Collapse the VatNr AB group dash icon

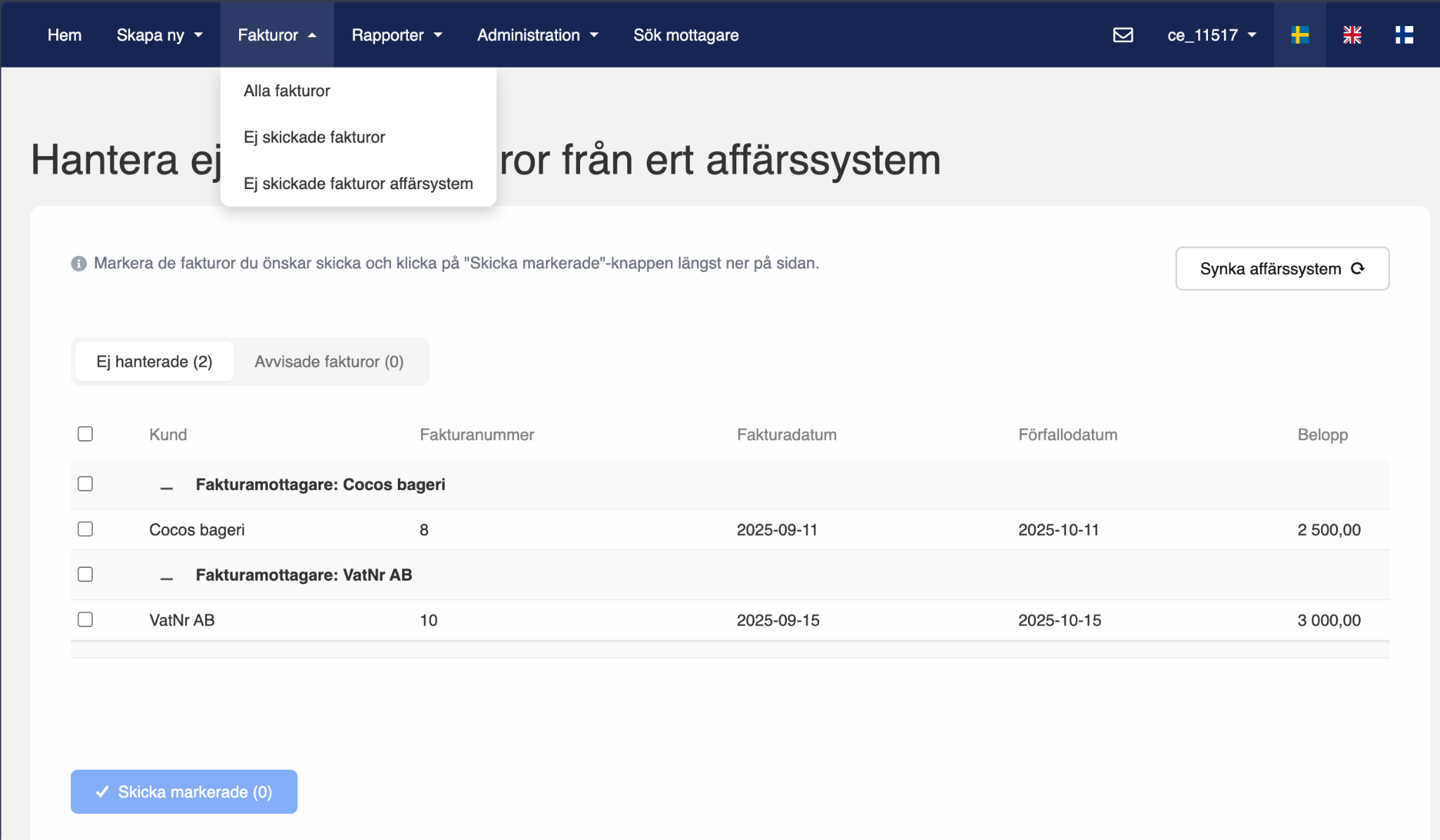[167, 576]
